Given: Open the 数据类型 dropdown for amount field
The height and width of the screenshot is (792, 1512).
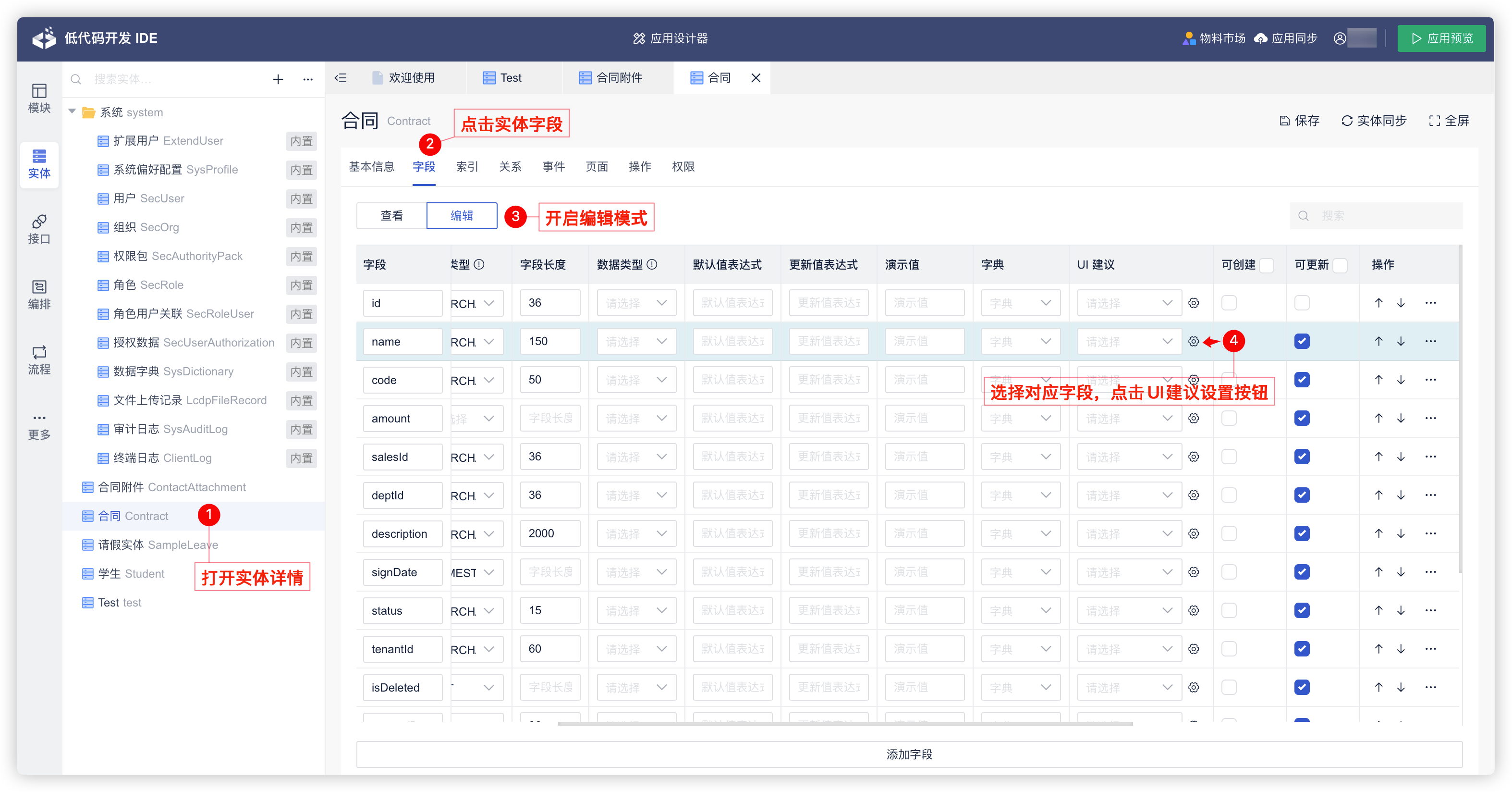Looking at the screenshot, I should tap(636, 418).
